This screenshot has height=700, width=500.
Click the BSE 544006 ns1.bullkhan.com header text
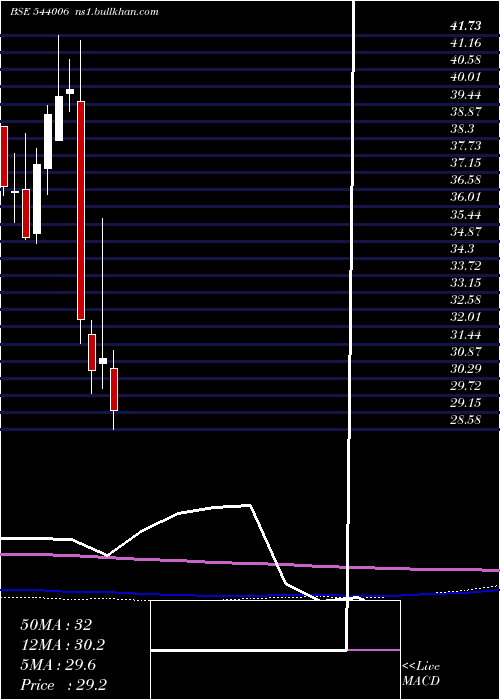(x=84, y=12)
